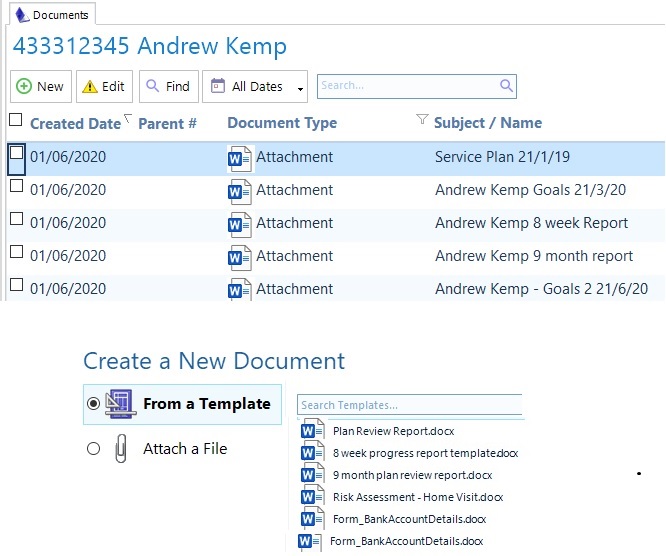Open the All Dates dropdown
Viewport: 666px width, 556px height.
(255, 87)
